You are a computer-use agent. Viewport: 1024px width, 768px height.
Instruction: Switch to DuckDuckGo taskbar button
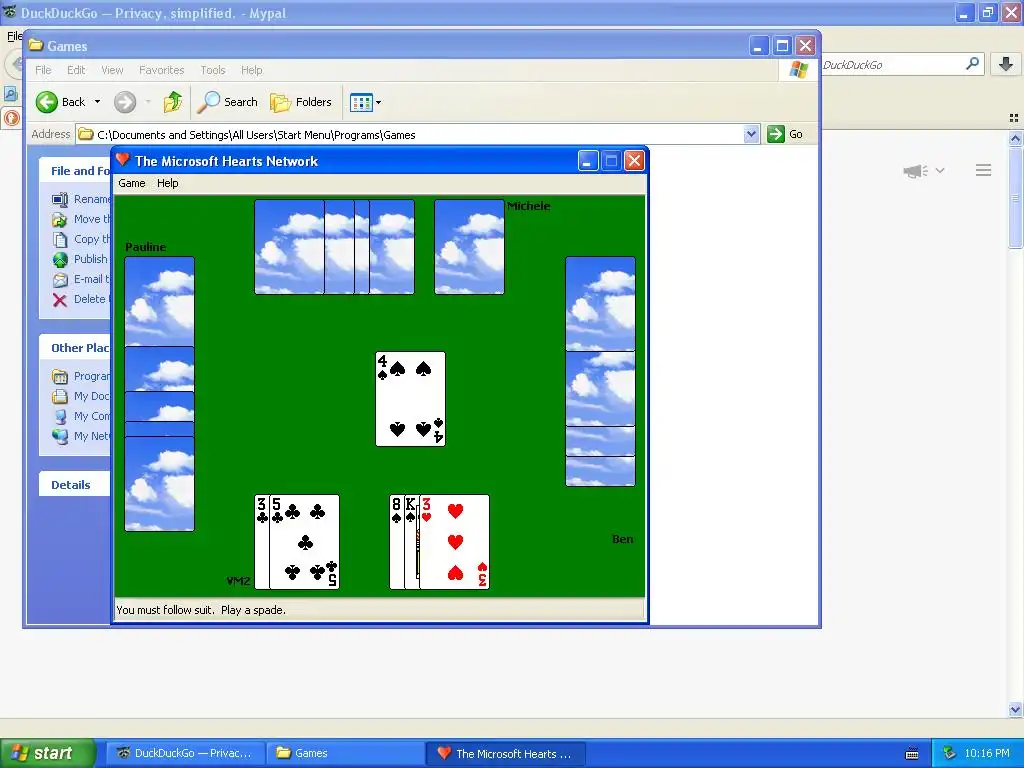(x=185, y=753)
